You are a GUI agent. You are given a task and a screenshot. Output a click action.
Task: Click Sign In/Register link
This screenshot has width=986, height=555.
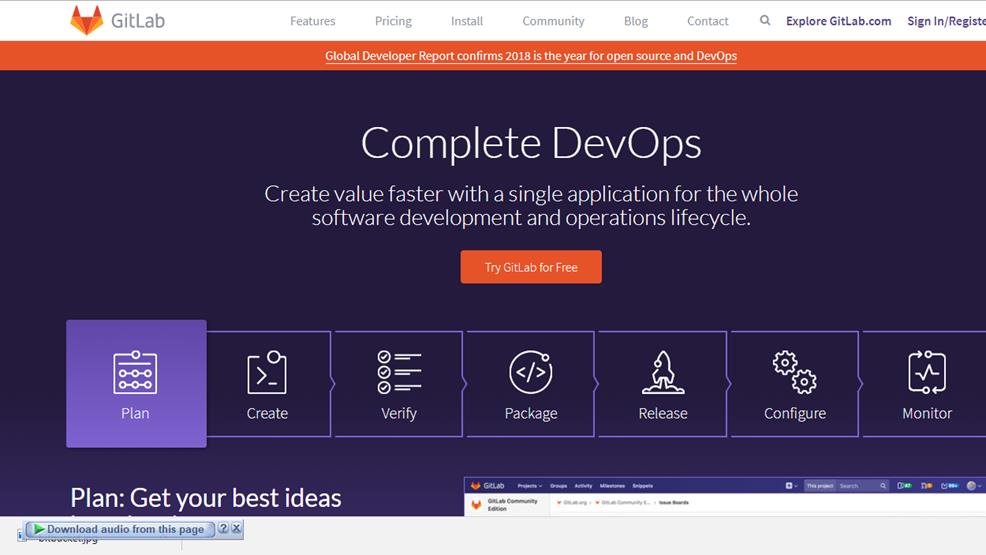(x=946, y=21)
